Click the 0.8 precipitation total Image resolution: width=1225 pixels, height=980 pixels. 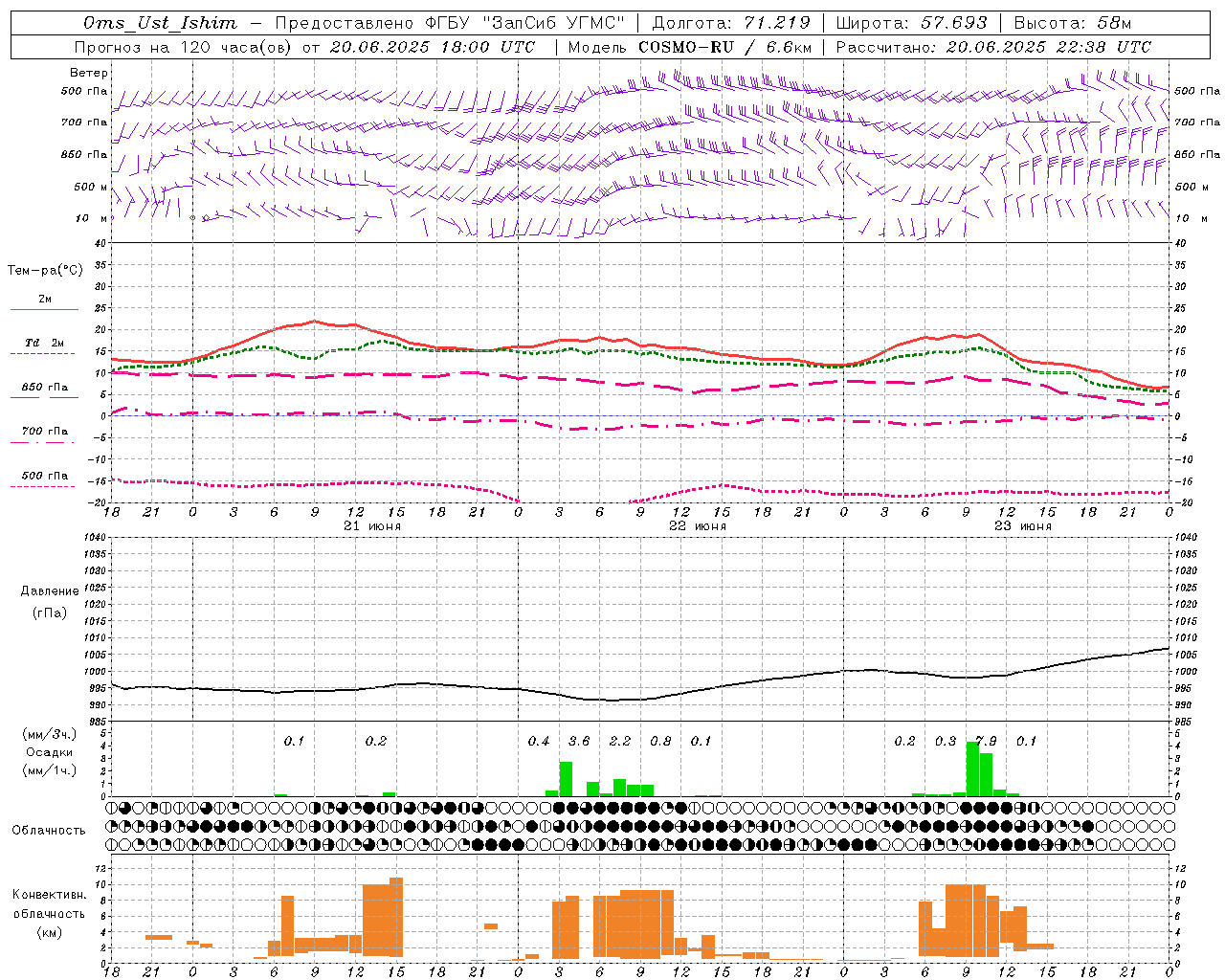pyautogui.click(x=660, y=742)
